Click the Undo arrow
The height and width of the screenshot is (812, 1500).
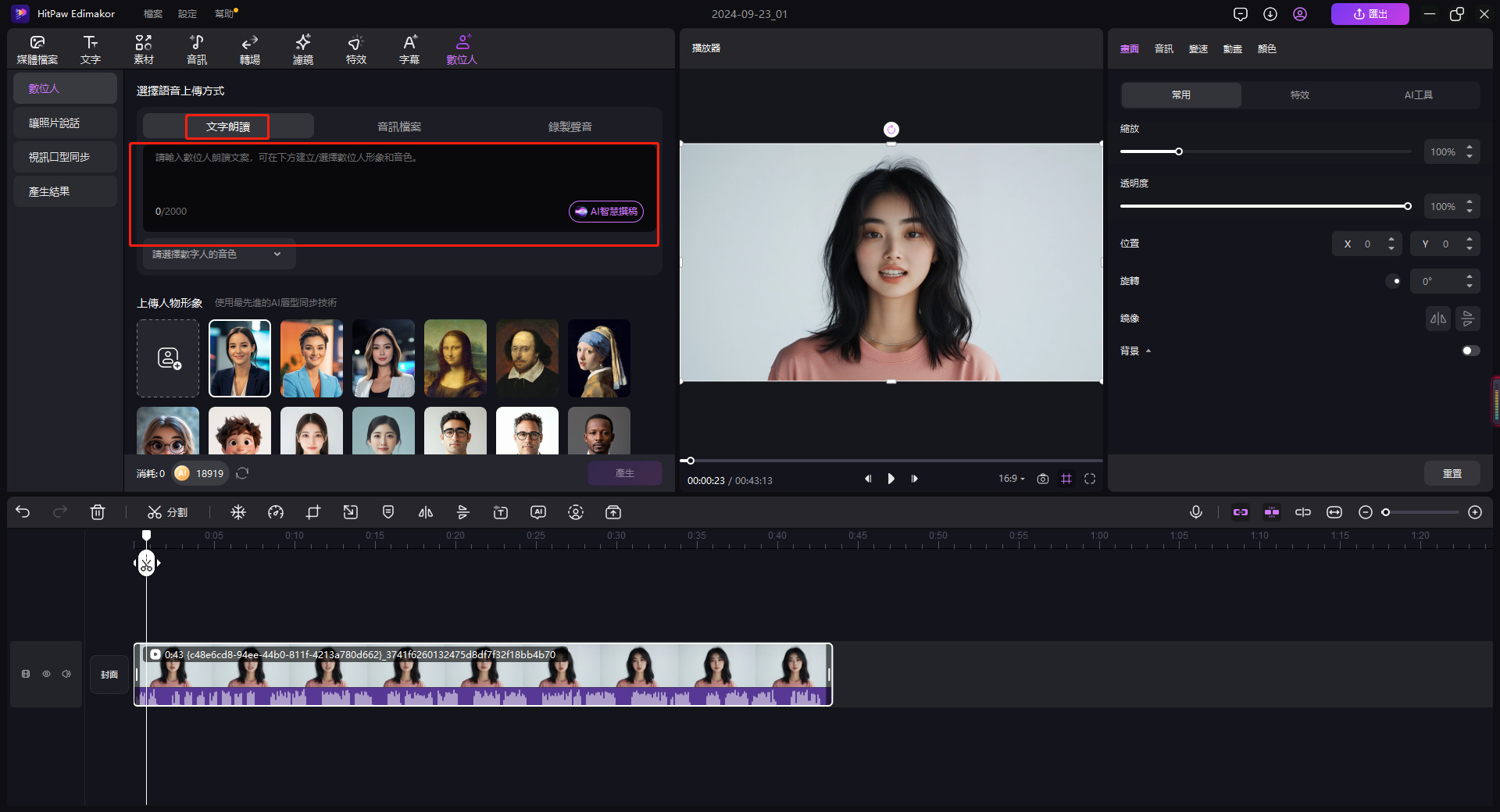coord(23,512)
